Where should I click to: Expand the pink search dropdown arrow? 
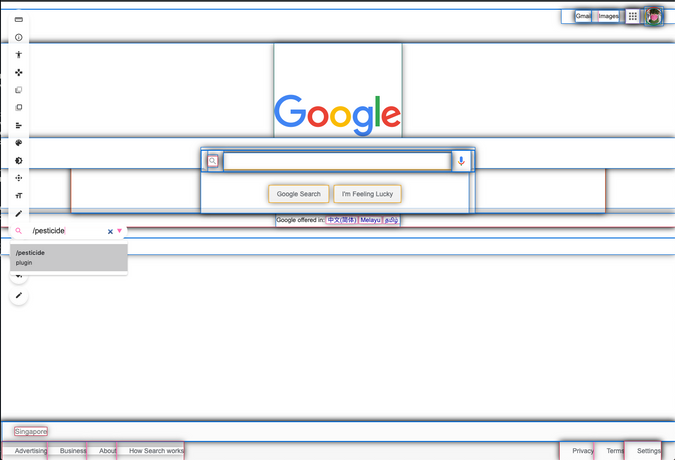click(120, 231)
